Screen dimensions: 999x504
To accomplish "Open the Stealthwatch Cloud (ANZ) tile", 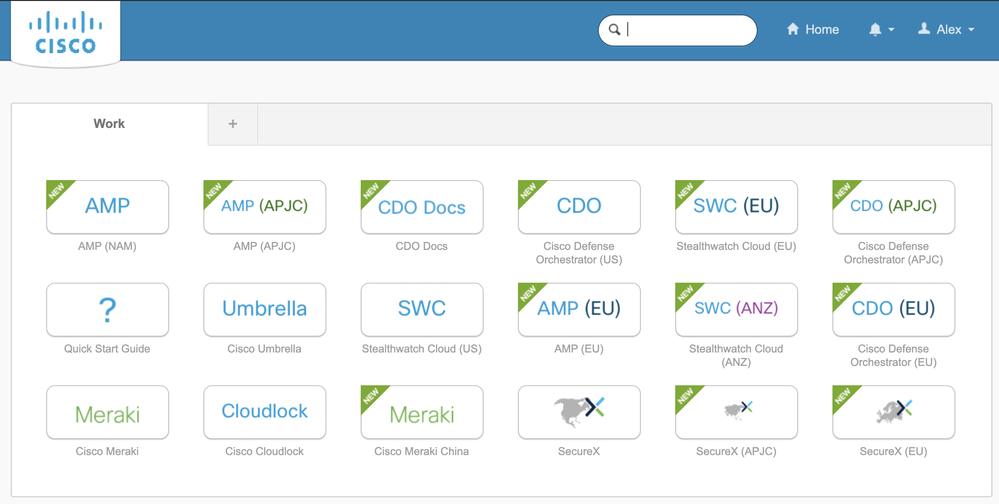I will pos(736,310).
